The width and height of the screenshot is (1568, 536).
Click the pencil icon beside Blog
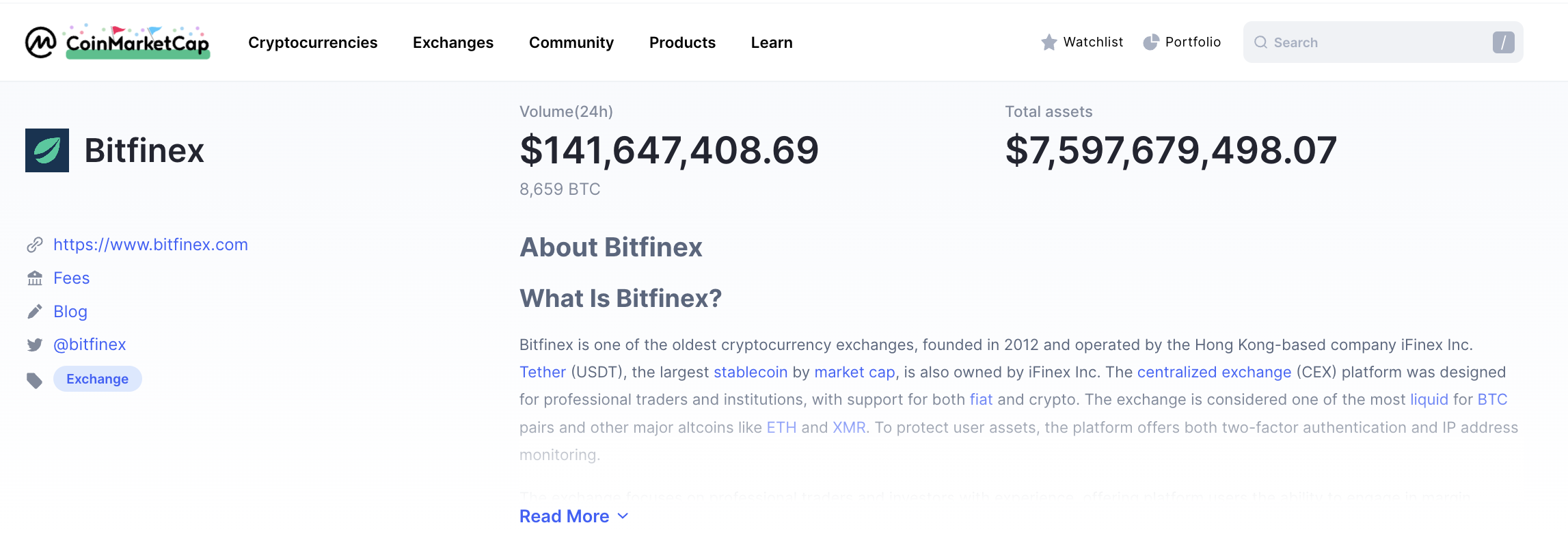[x=35, y=312]
